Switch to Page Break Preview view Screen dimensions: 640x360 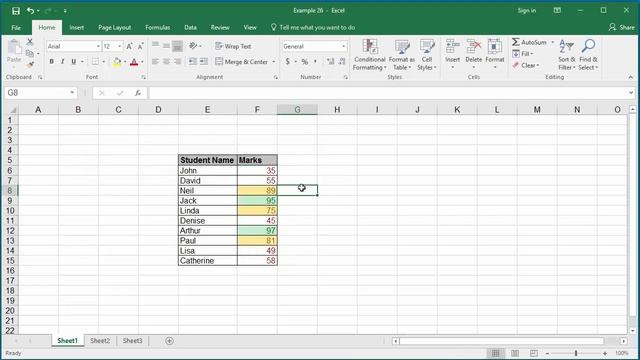[534, 353]
